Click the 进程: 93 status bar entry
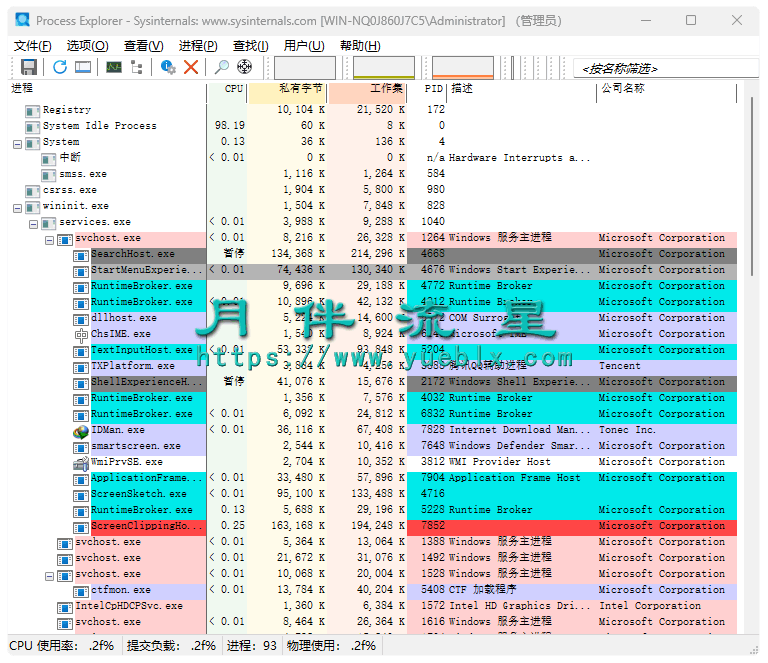This screenshot has width=768, height=663. coord(252,646)
